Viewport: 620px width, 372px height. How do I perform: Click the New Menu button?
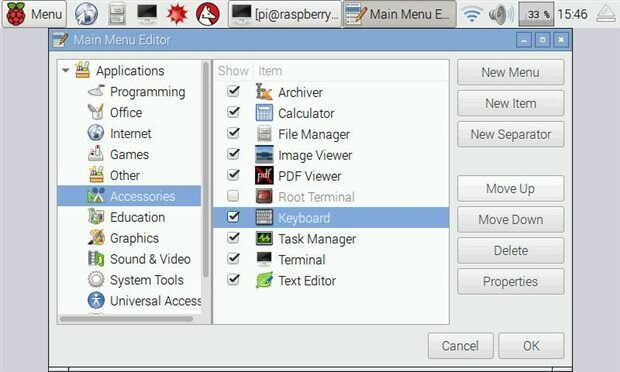[x=510, y=72]
